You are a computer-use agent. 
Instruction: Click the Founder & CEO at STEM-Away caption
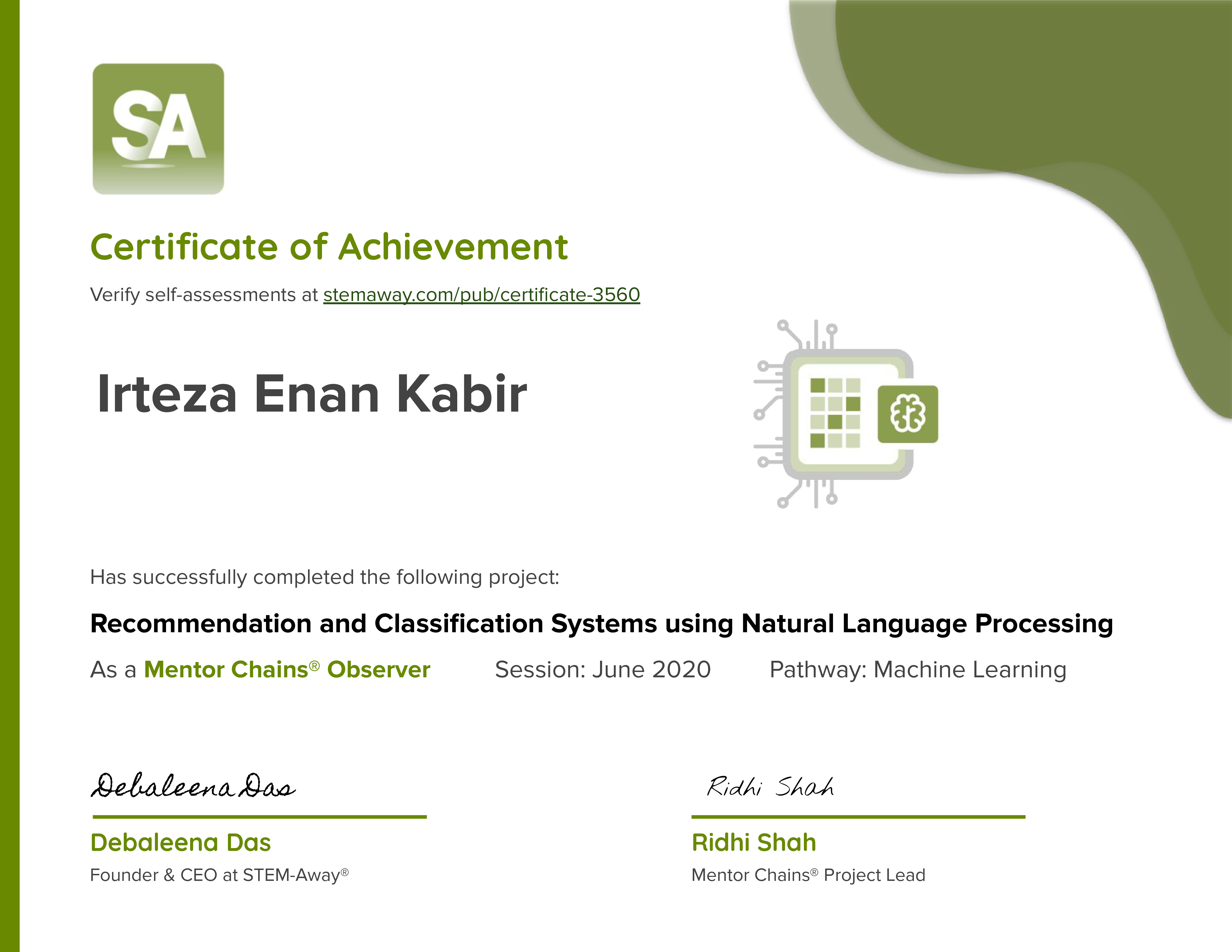[x=219, y=875]
